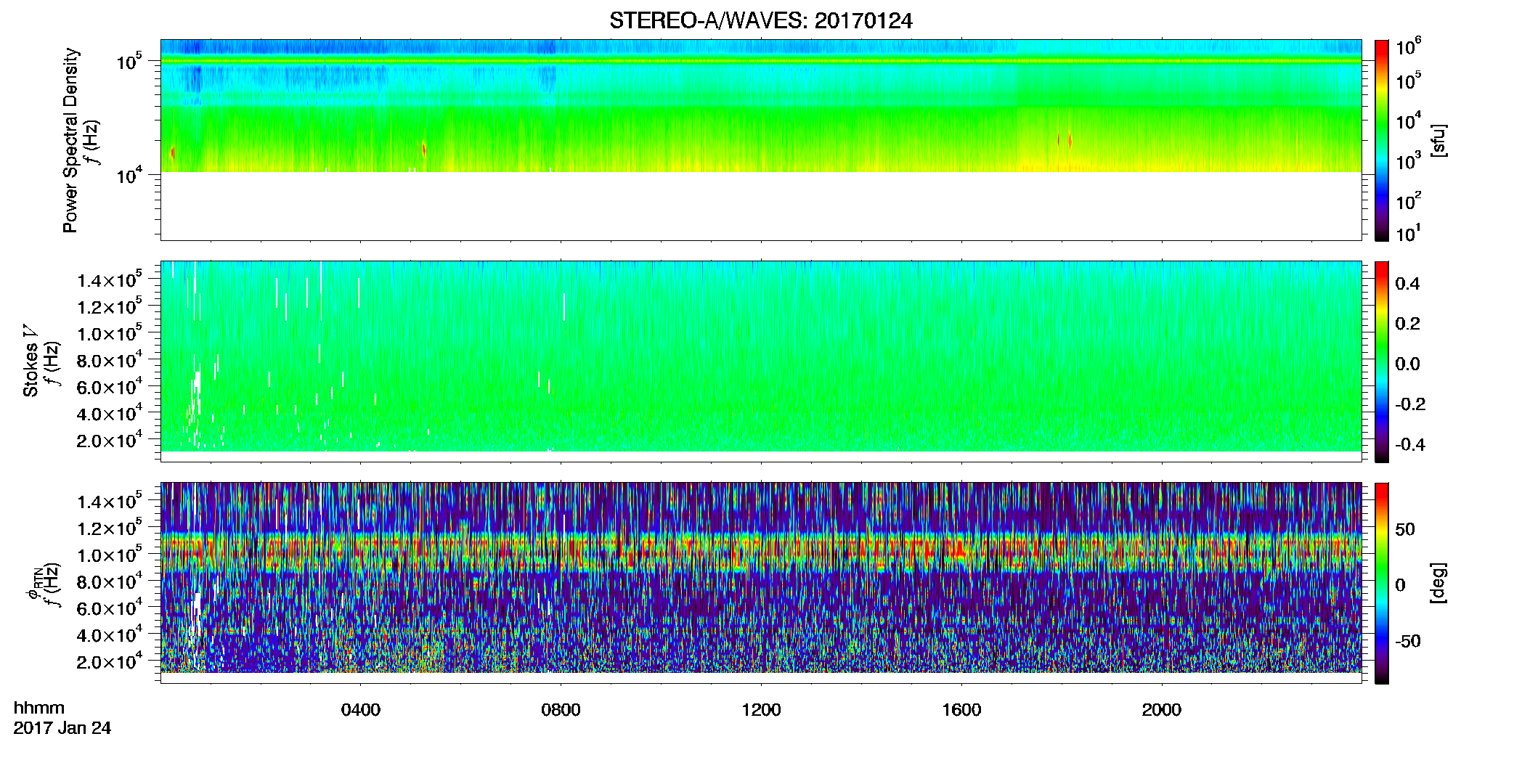Click the 2017 Jan 24 date label
Image resolution: width=1522 pixels, height=784 pixels.
point(62,728)
